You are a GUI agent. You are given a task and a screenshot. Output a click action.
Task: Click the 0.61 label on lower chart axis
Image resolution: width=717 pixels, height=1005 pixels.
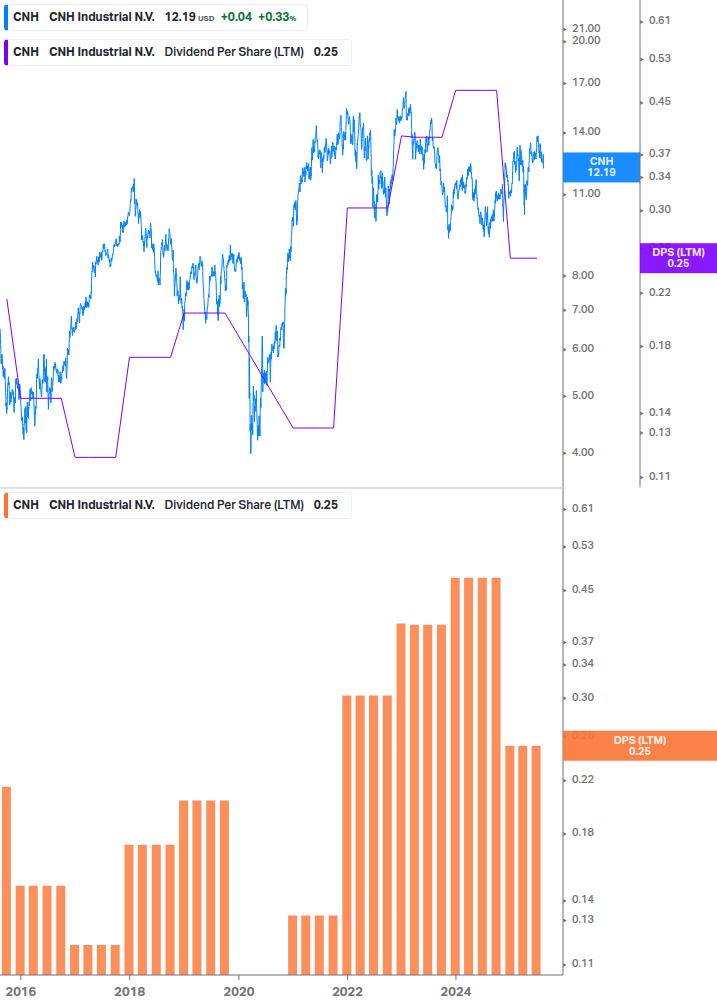click(x=583, y=508)
